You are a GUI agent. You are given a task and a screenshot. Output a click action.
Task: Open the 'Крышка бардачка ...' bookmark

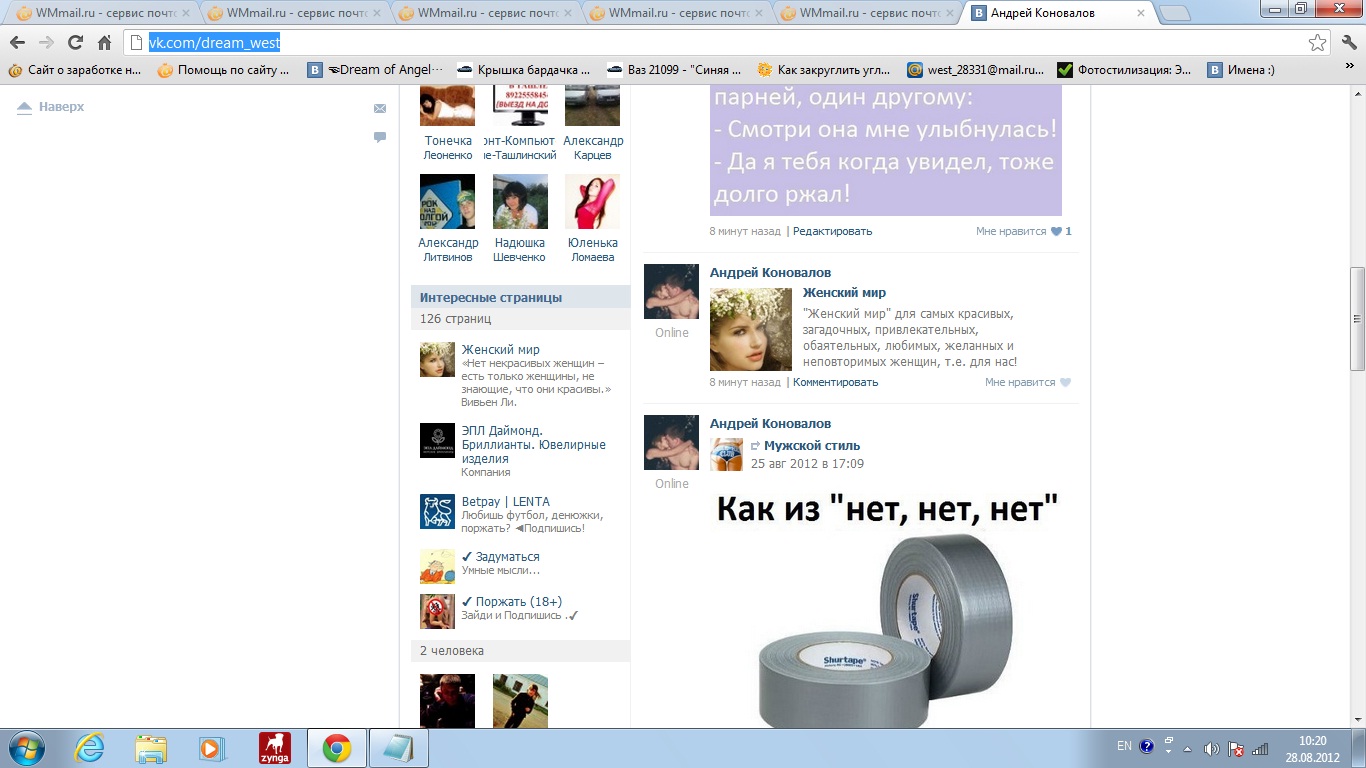pos(525,70)
